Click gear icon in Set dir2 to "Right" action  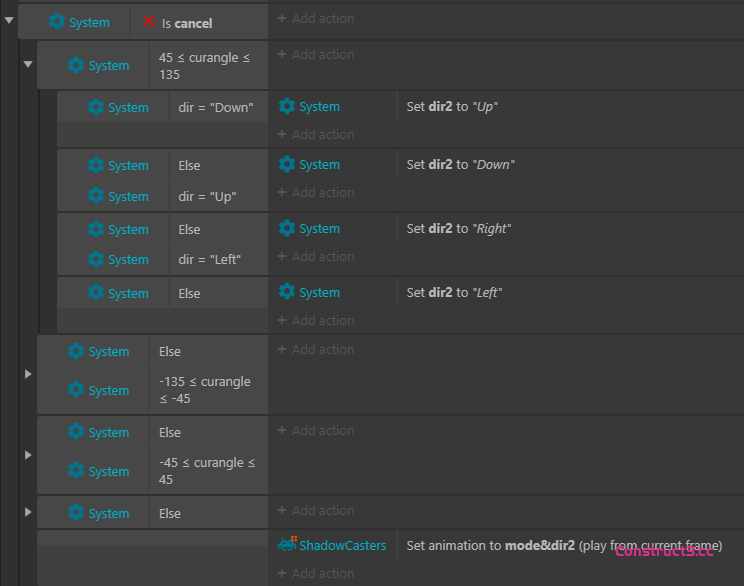coord(287,229)
